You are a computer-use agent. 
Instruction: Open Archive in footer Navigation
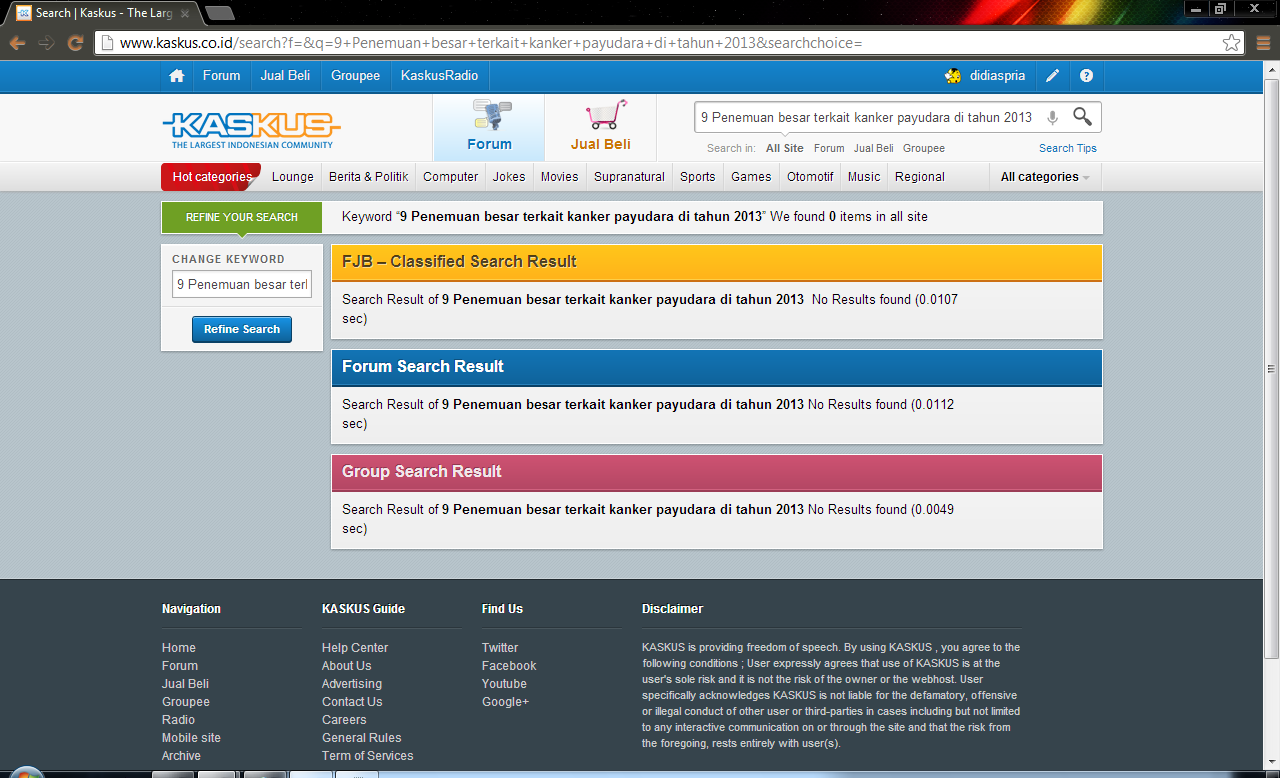tap(181, 756)
